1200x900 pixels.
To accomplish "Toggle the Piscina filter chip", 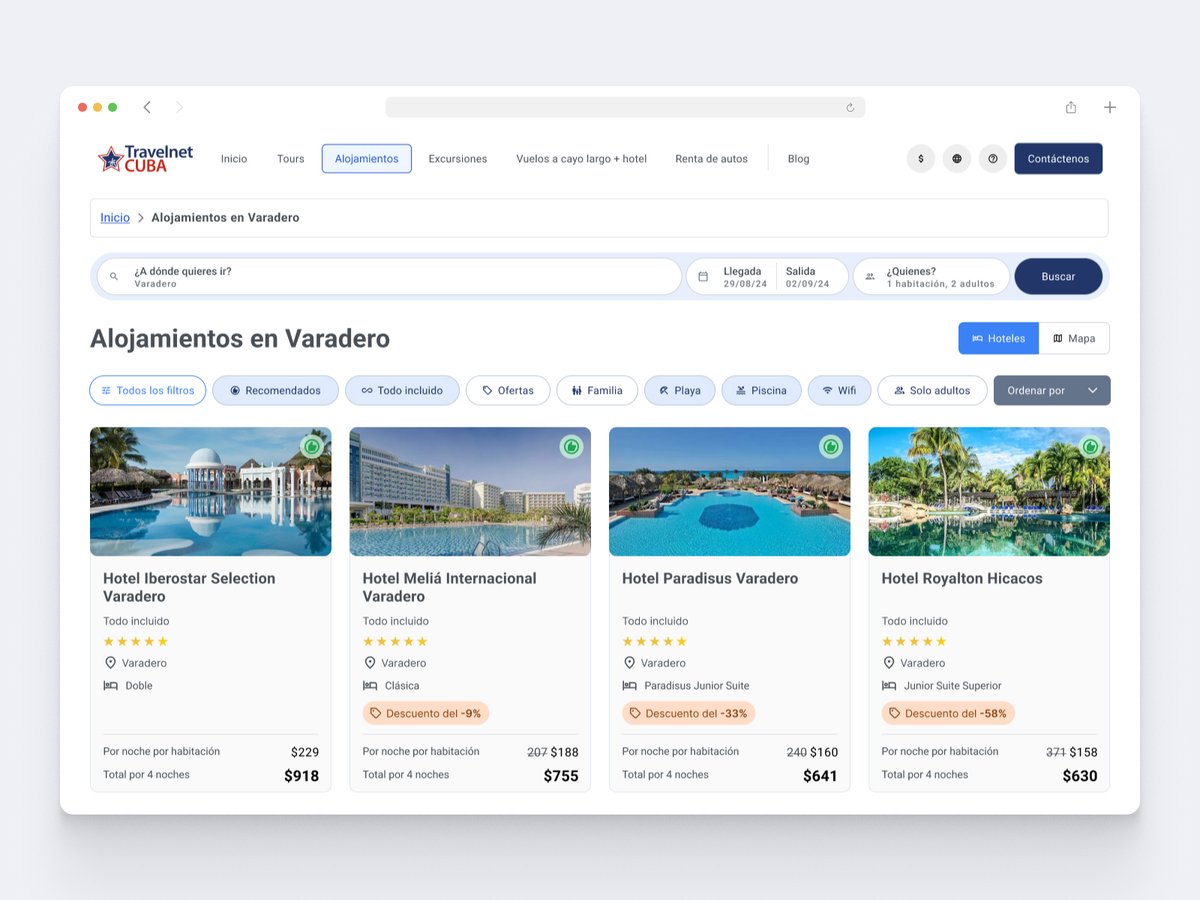I will (762, 391).
